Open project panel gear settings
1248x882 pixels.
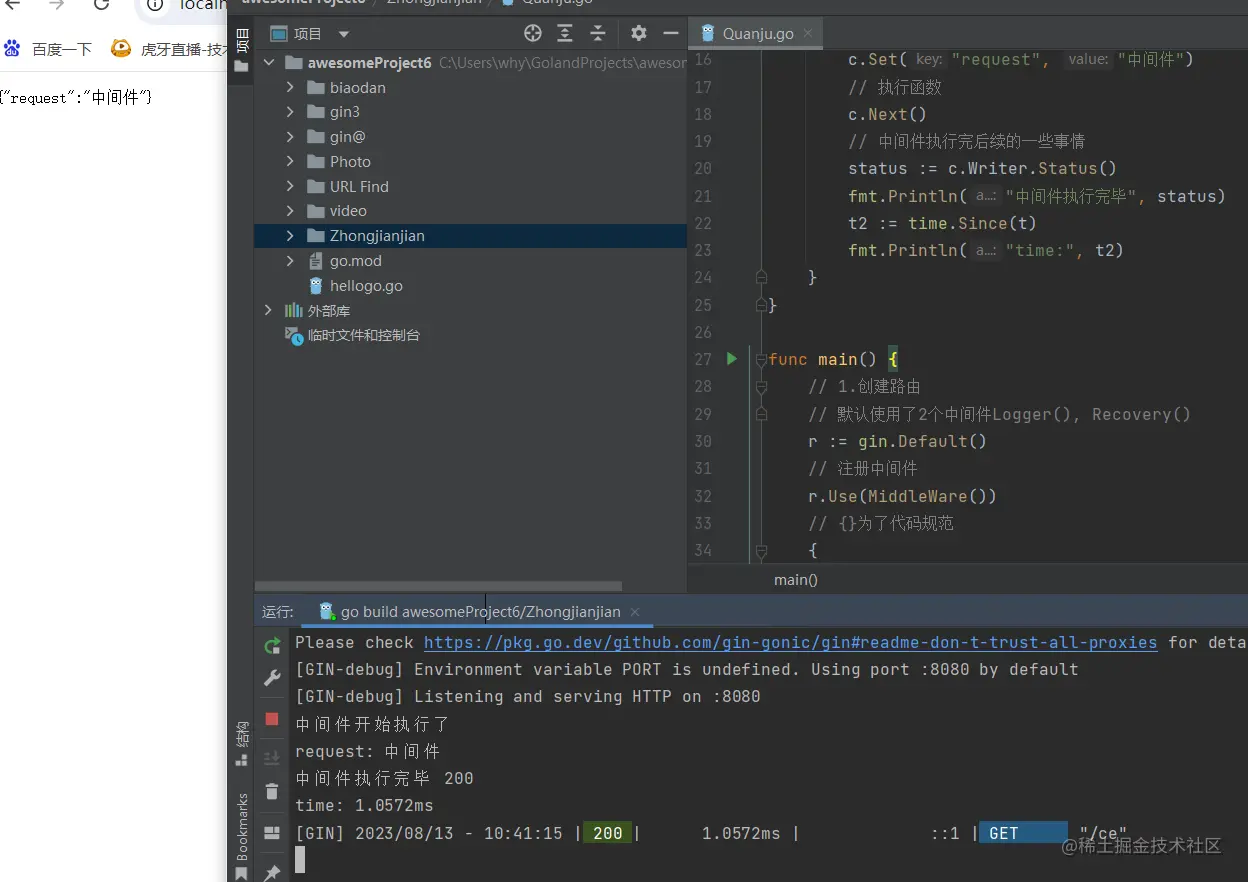click(639, 34)
